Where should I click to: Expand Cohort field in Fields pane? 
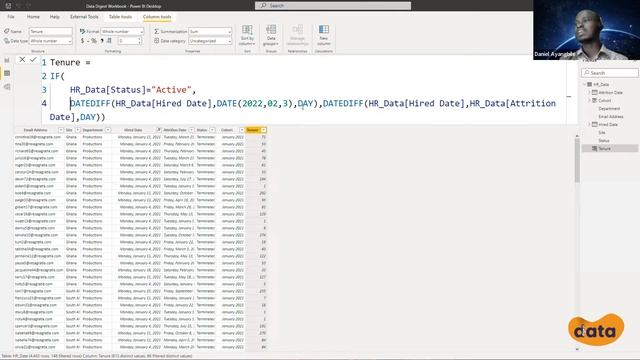[589, 100]
